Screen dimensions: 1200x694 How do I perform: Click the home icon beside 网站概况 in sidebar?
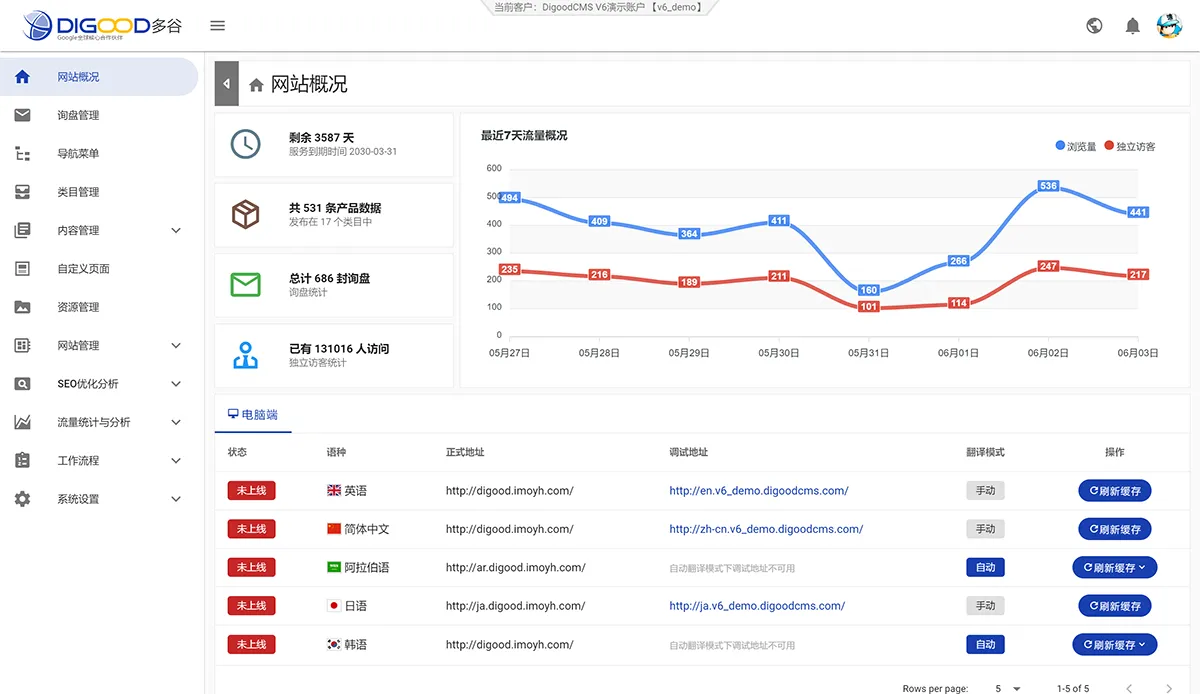[22, 77]
